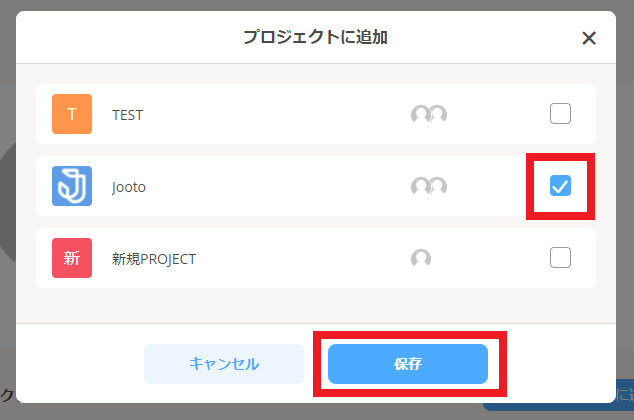This screenshot has width=634, height=420.
Task: Select the TEST project name
Action: coord(127,115)
